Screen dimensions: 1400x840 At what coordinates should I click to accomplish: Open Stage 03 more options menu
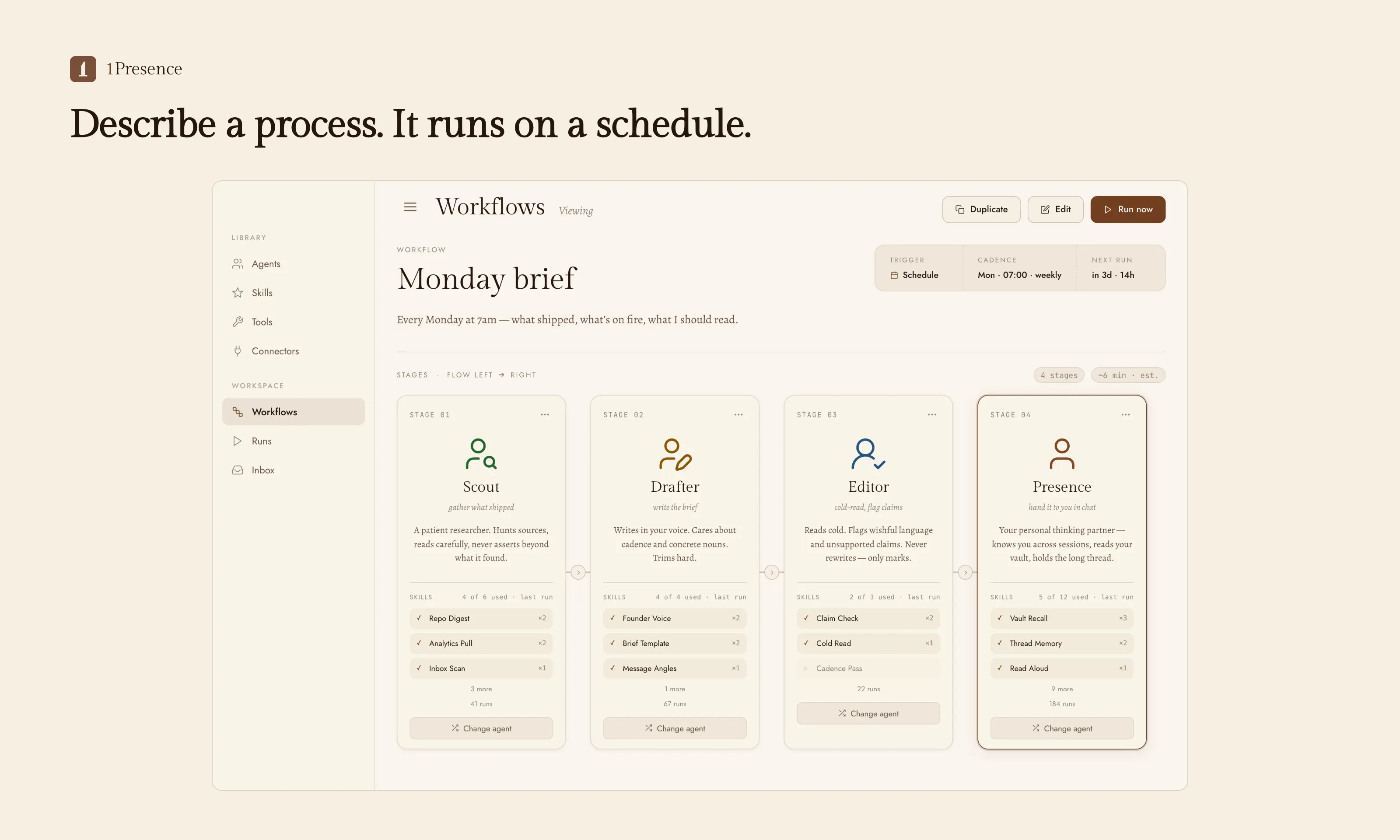point(932,415)
